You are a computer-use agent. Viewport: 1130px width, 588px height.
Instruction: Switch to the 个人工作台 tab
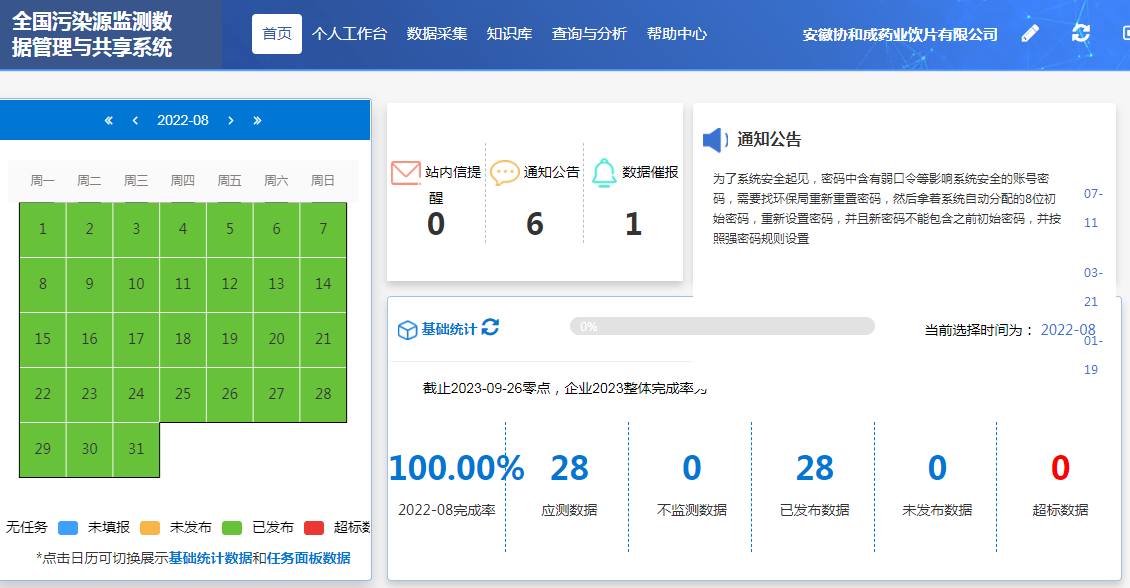[x=349, y=34]
